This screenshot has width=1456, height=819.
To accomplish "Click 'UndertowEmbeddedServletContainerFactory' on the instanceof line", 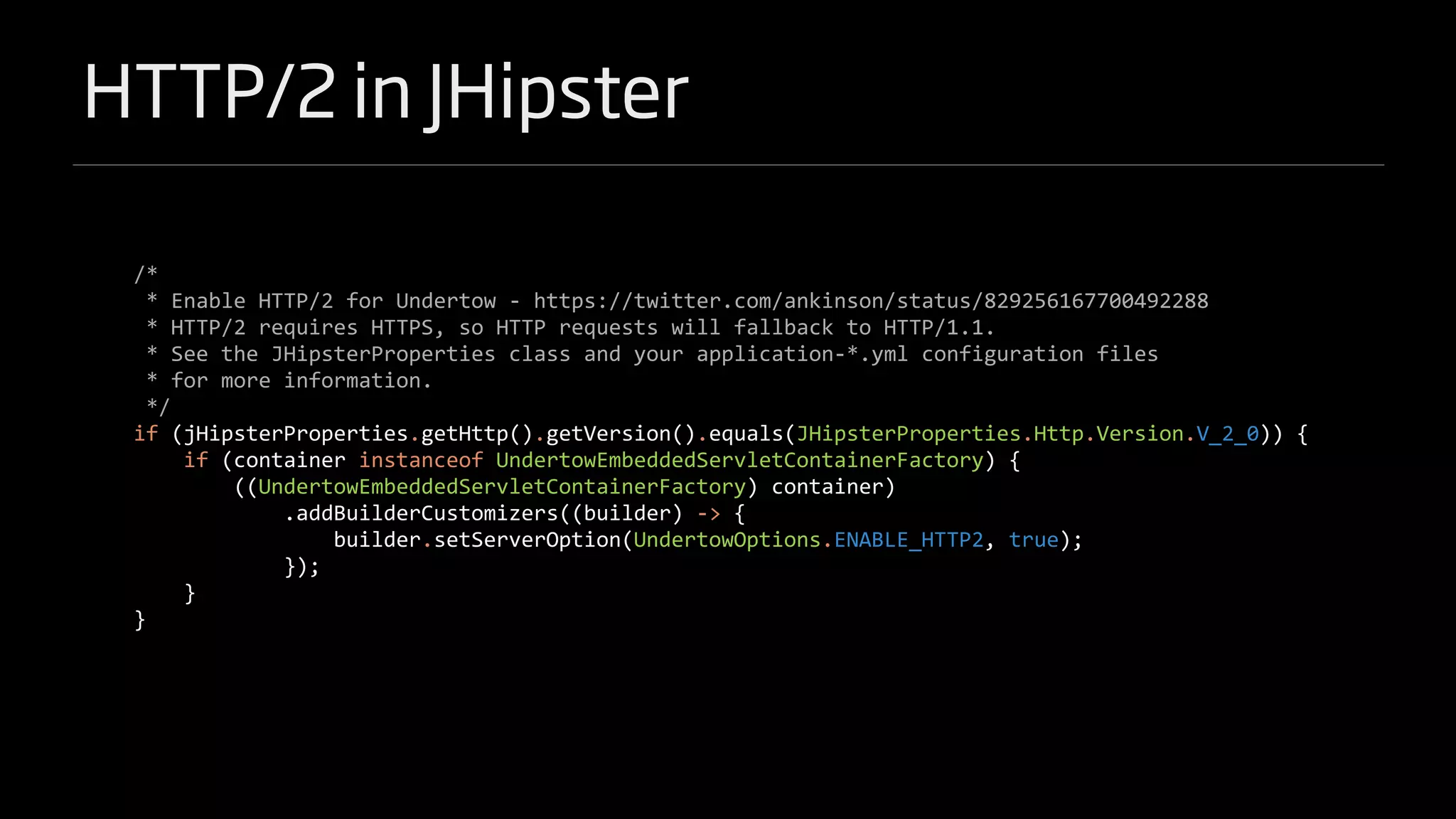I will tap(739, 460).
